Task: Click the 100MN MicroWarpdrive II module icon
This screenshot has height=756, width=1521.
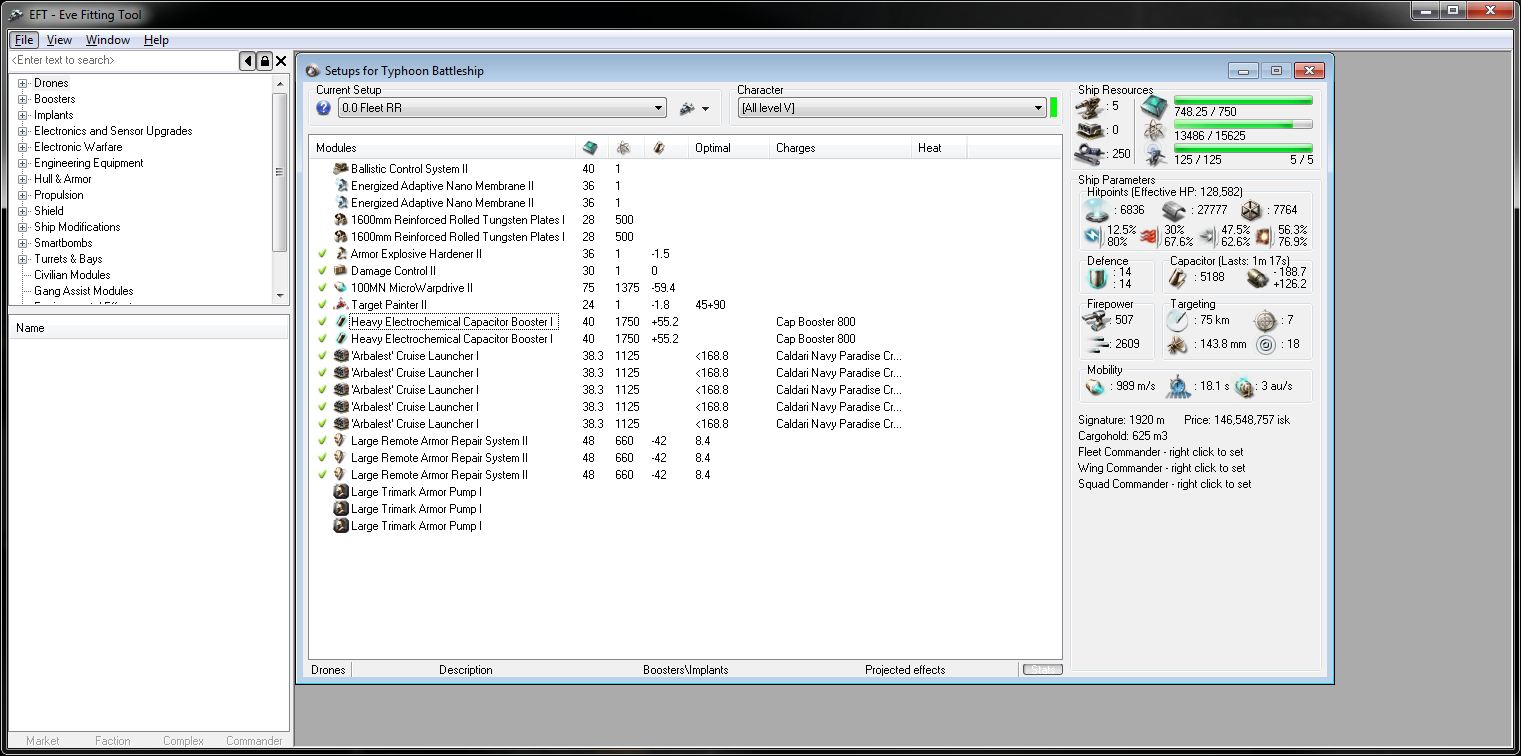Action: [341, 288]
